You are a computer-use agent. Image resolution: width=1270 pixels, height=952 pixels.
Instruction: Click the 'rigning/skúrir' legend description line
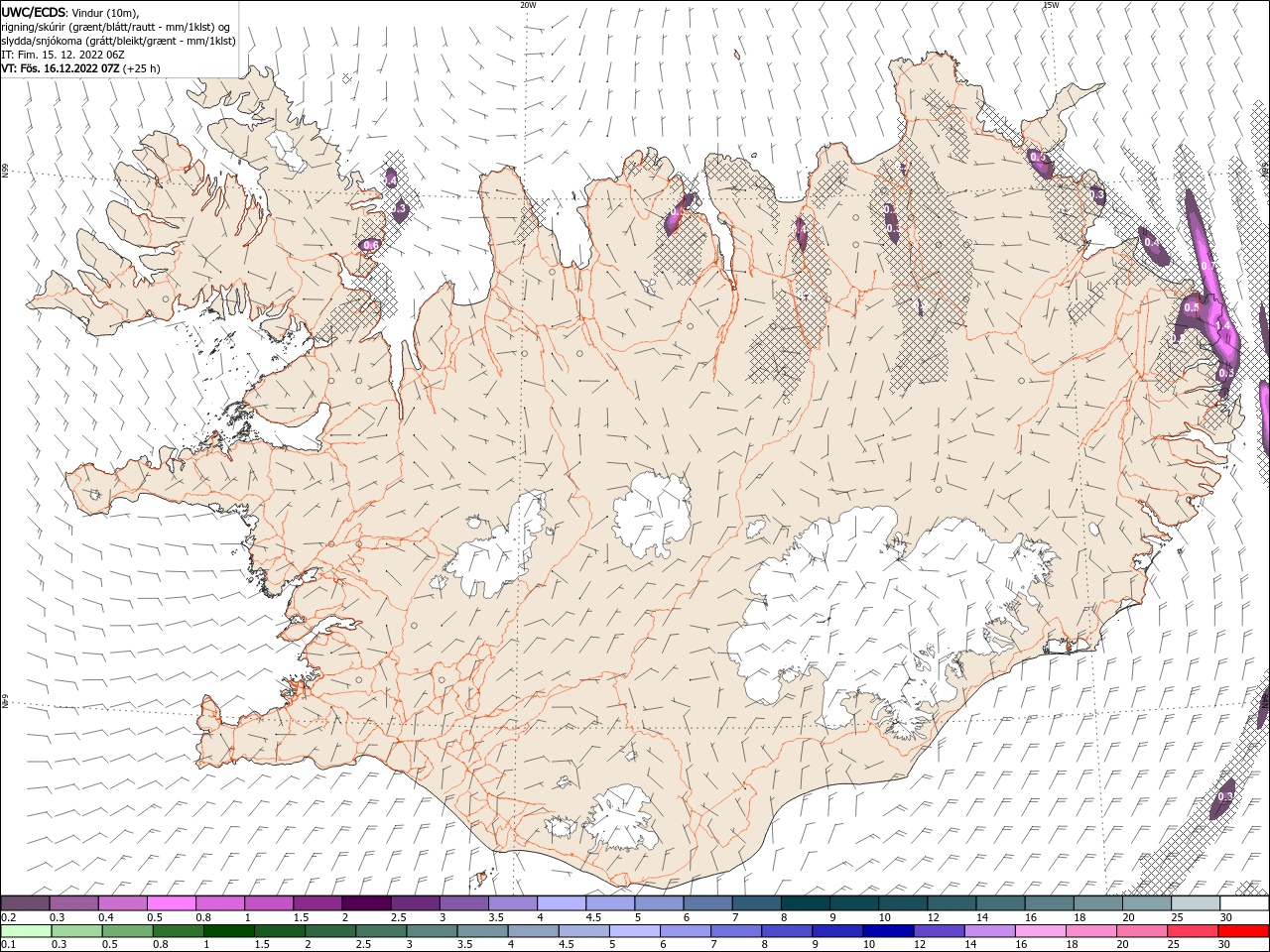pyautogui.click(x=116, y=27)
